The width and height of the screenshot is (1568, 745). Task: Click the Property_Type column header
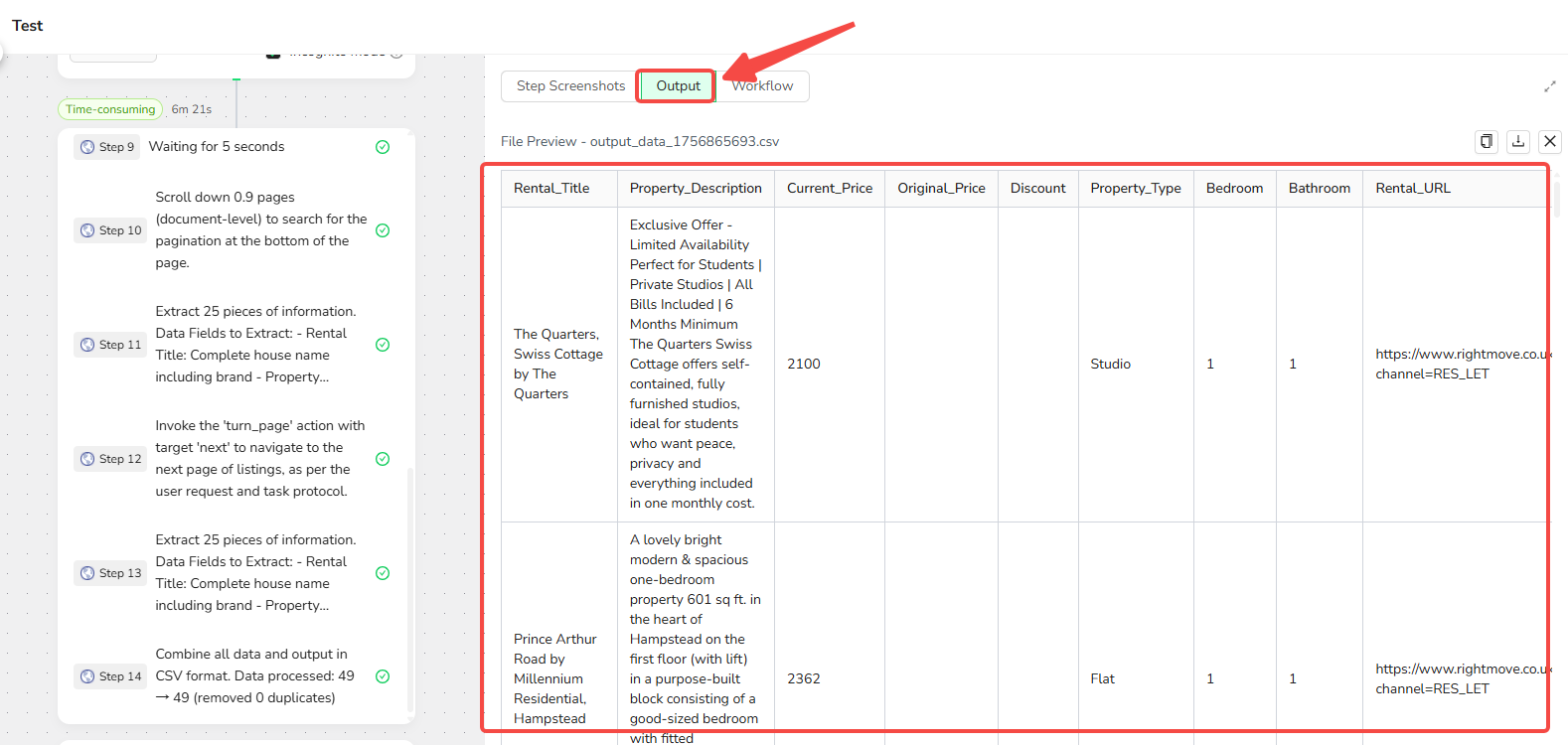[x=1136, y=188]
